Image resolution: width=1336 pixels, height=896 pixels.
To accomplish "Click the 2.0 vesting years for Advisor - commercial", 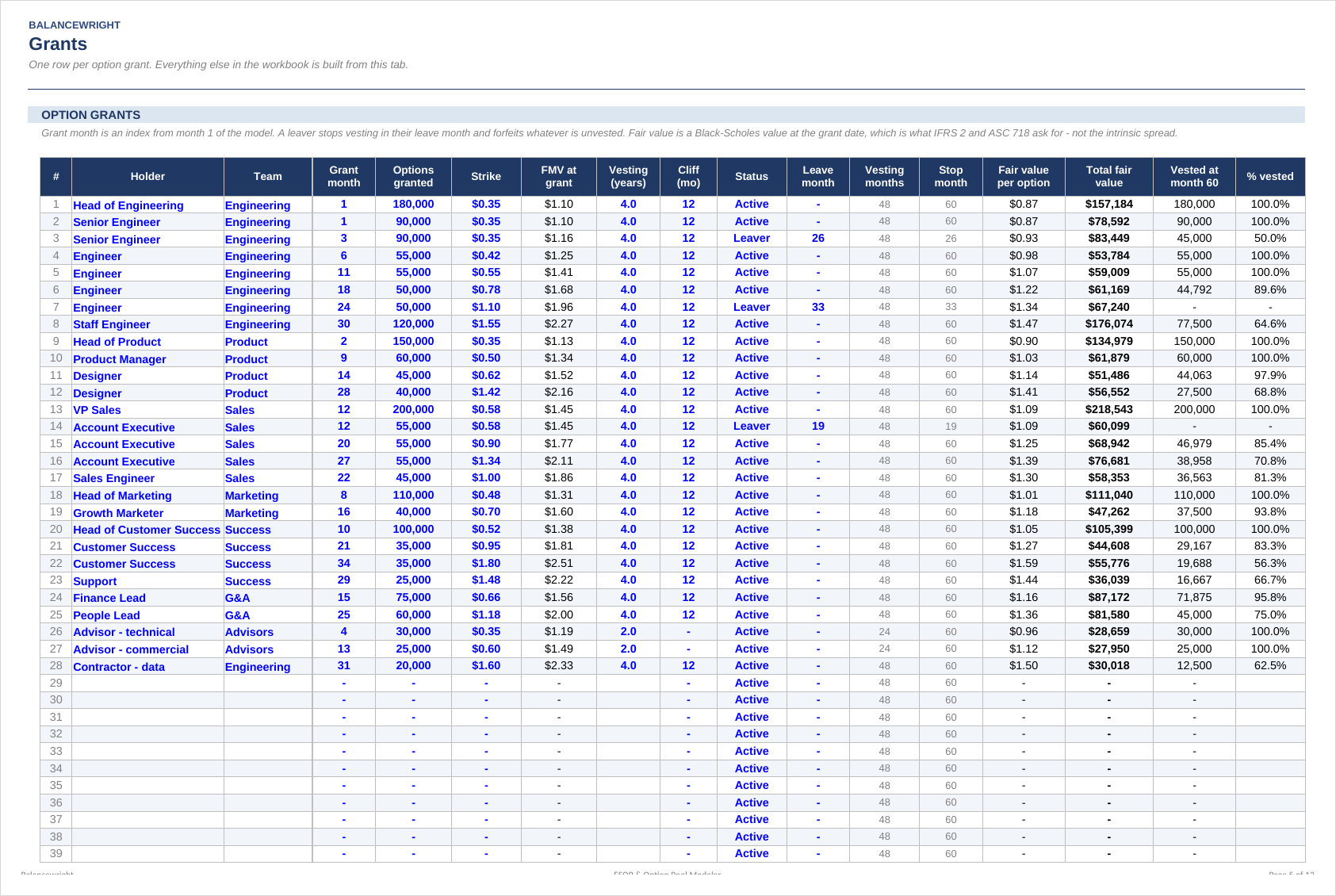I will (x=628, y=649).
